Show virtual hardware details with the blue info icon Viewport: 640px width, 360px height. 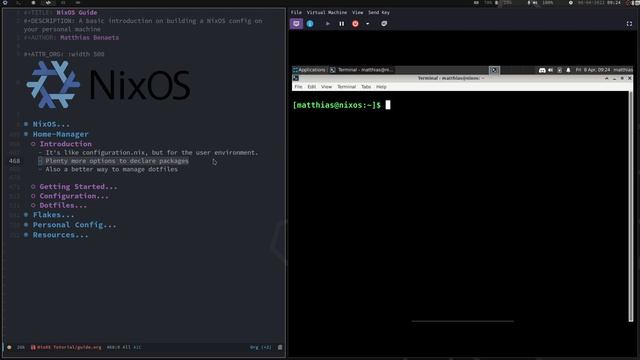pos(310,24)
